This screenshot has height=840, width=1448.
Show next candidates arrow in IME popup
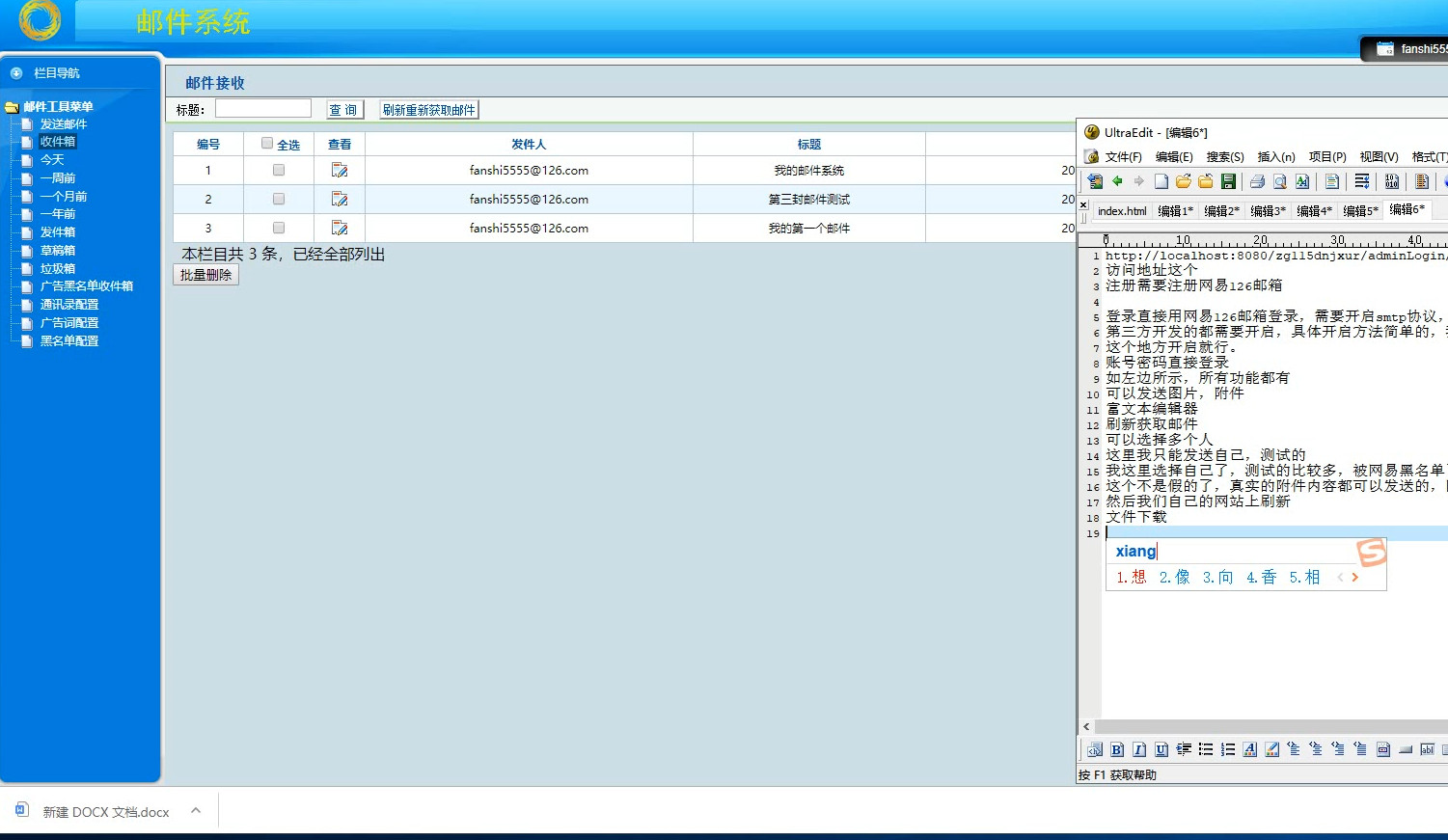[x=1355, y=577]
